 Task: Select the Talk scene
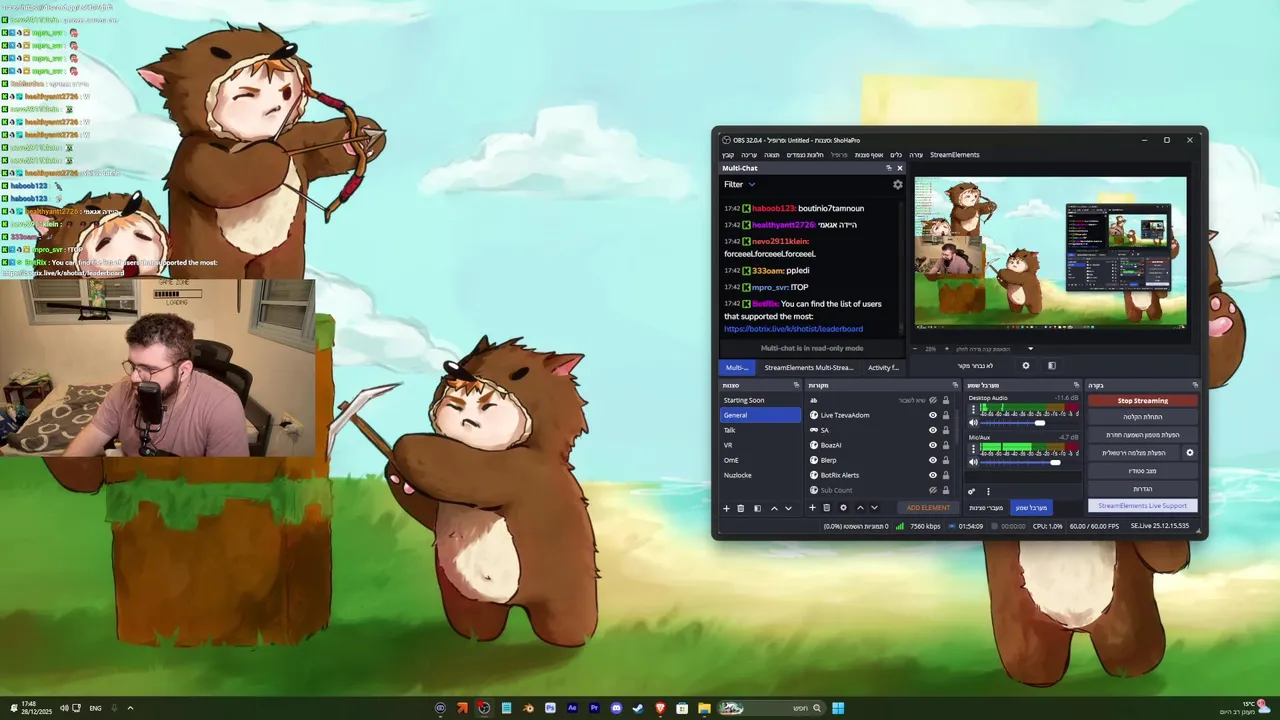click(x=761, y=430)
